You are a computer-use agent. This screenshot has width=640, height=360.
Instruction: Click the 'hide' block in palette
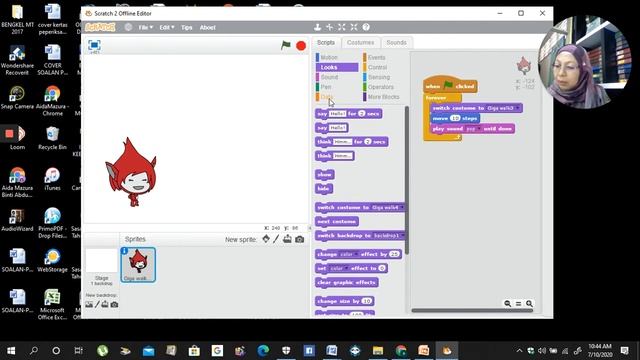pyautogui.click(x=324, y=189)
